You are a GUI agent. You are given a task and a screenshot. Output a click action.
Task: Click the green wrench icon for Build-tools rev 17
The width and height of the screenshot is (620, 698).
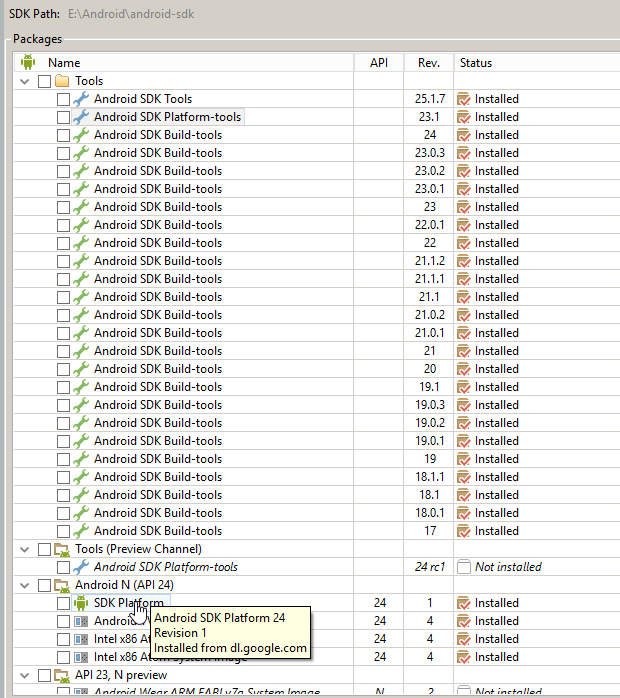point(81,531)
